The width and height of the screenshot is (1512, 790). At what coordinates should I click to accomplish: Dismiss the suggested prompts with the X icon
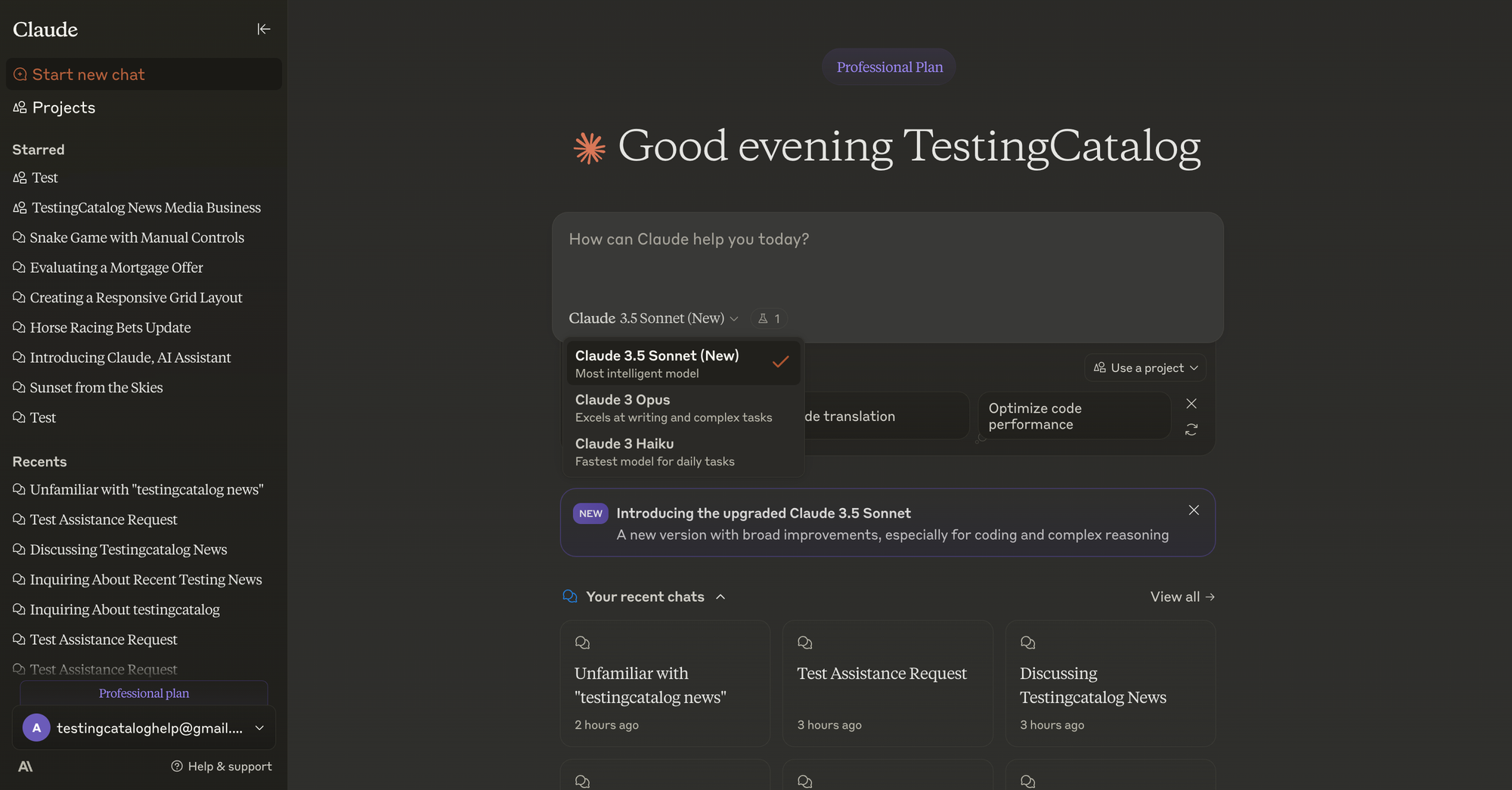click(x=1191, y=404)
